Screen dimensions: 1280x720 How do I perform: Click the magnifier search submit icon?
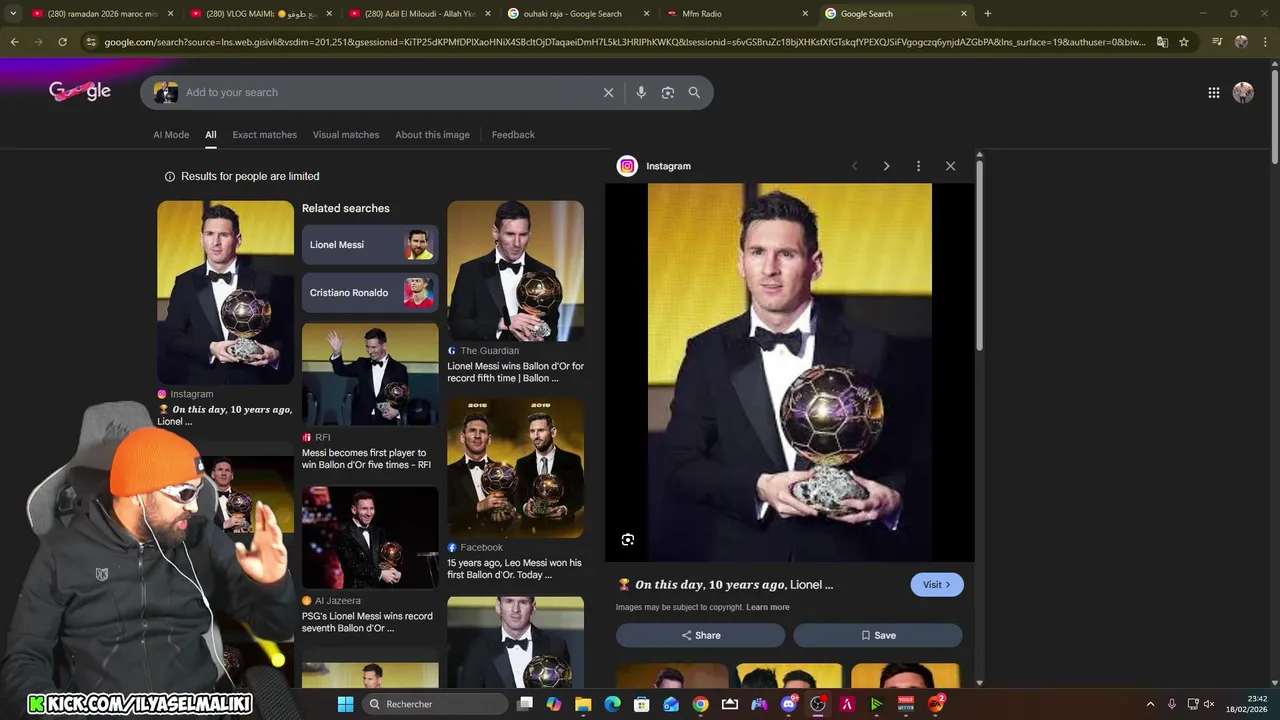pyautogui.click(x=694, y=92)
